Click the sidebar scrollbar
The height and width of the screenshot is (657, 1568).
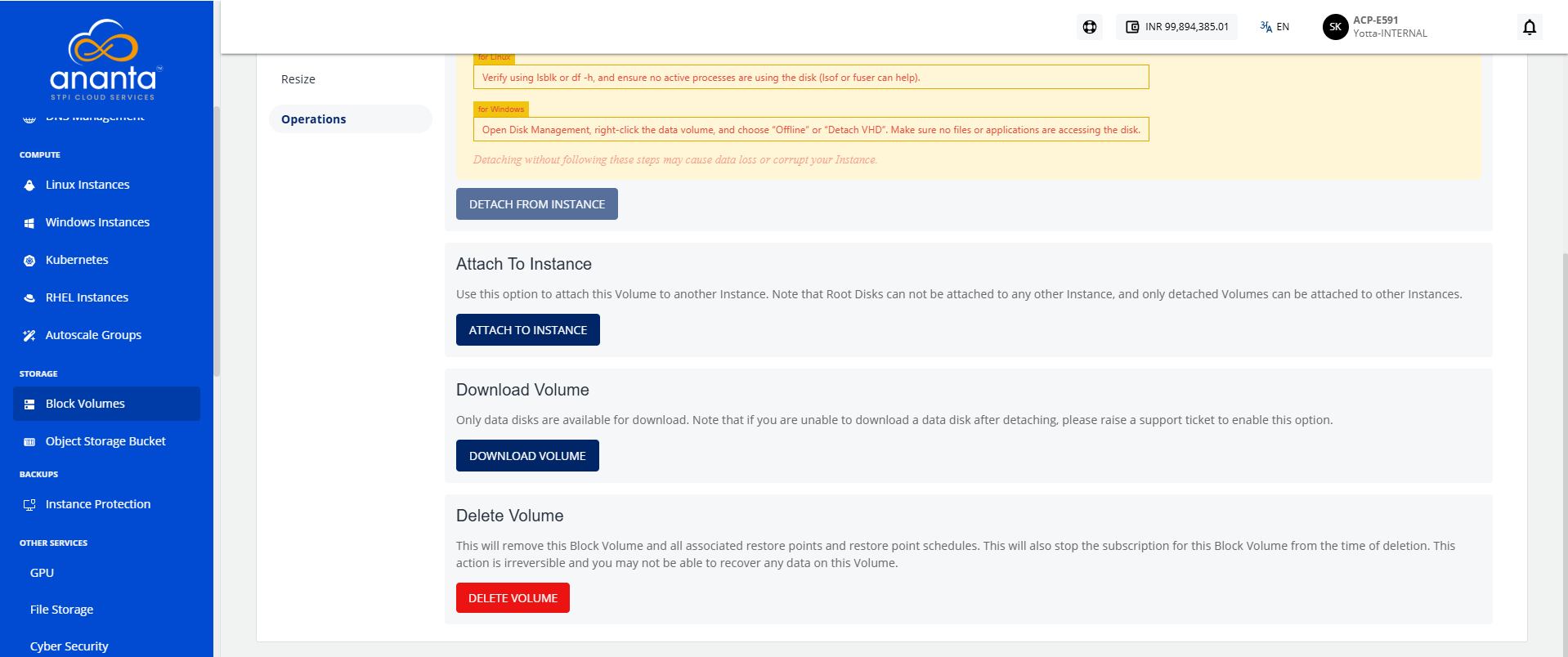pos(217,241)
